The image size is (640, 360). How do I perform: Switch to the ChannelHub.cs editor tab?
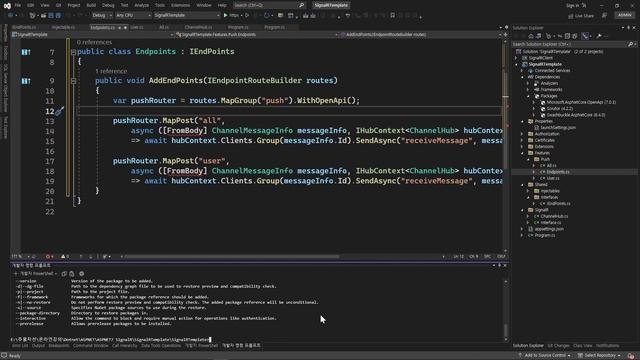[x=198, y=28]
